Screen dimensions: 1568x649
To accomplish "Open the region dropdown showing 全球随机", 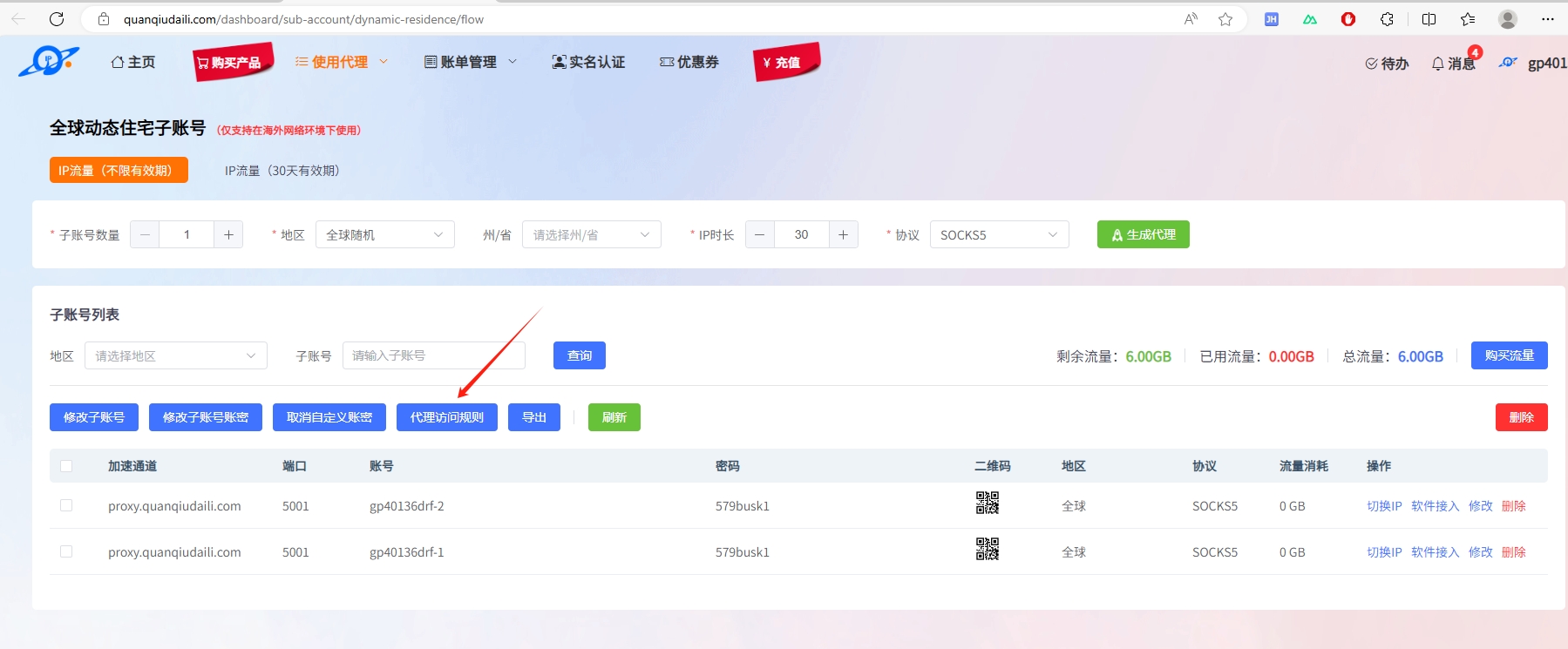I will pyautogui.click(x=384, y=234).
